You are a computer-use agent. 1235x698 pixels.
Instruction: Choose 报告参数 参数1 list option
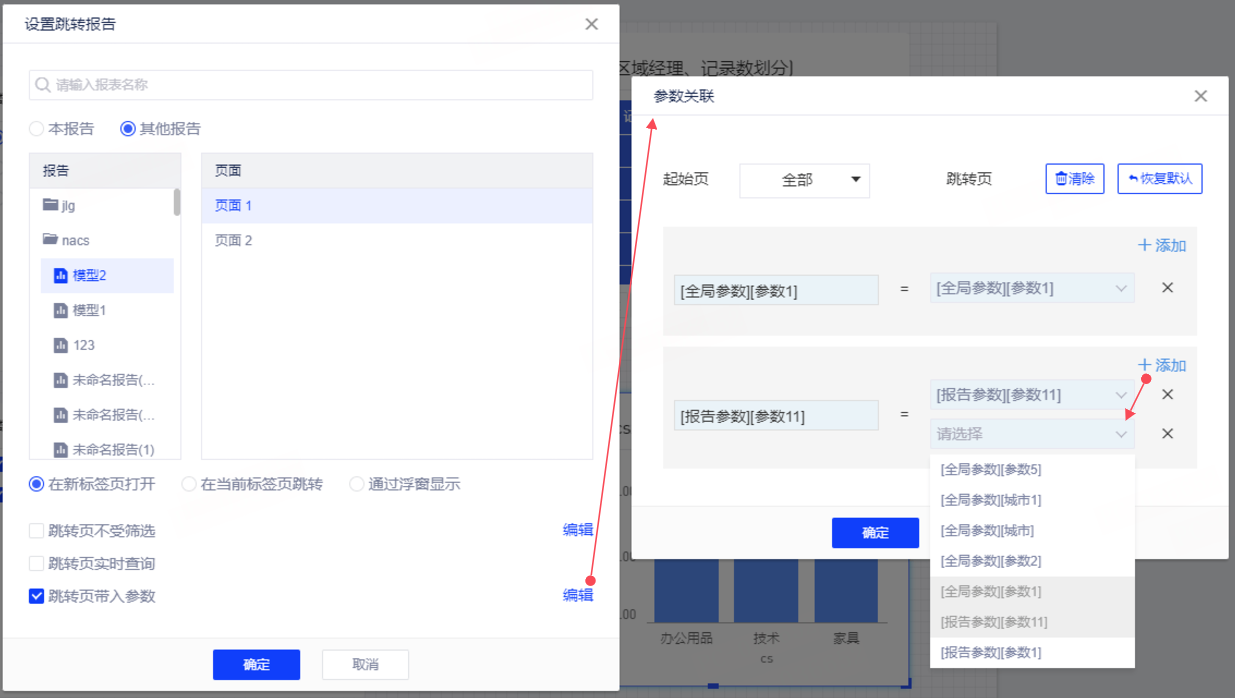[x=990, y=652]
